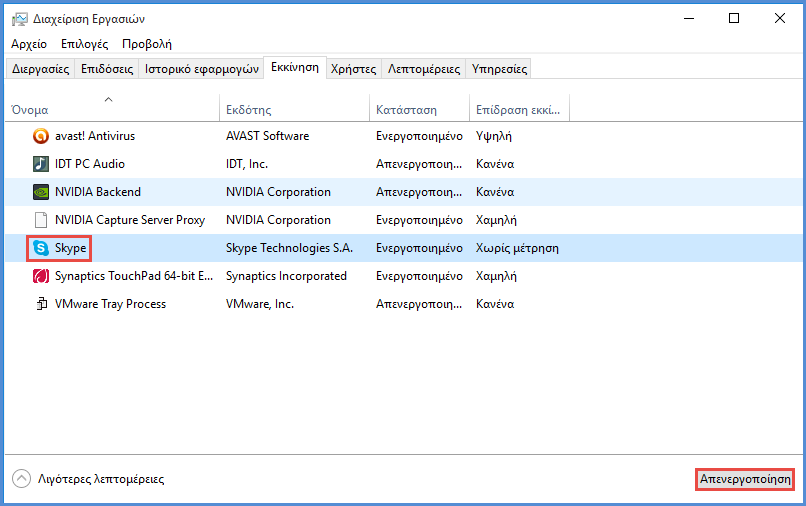Click the VMware Tray Process icon
Viewport: 806px width, 506px height.
(41, 304)
